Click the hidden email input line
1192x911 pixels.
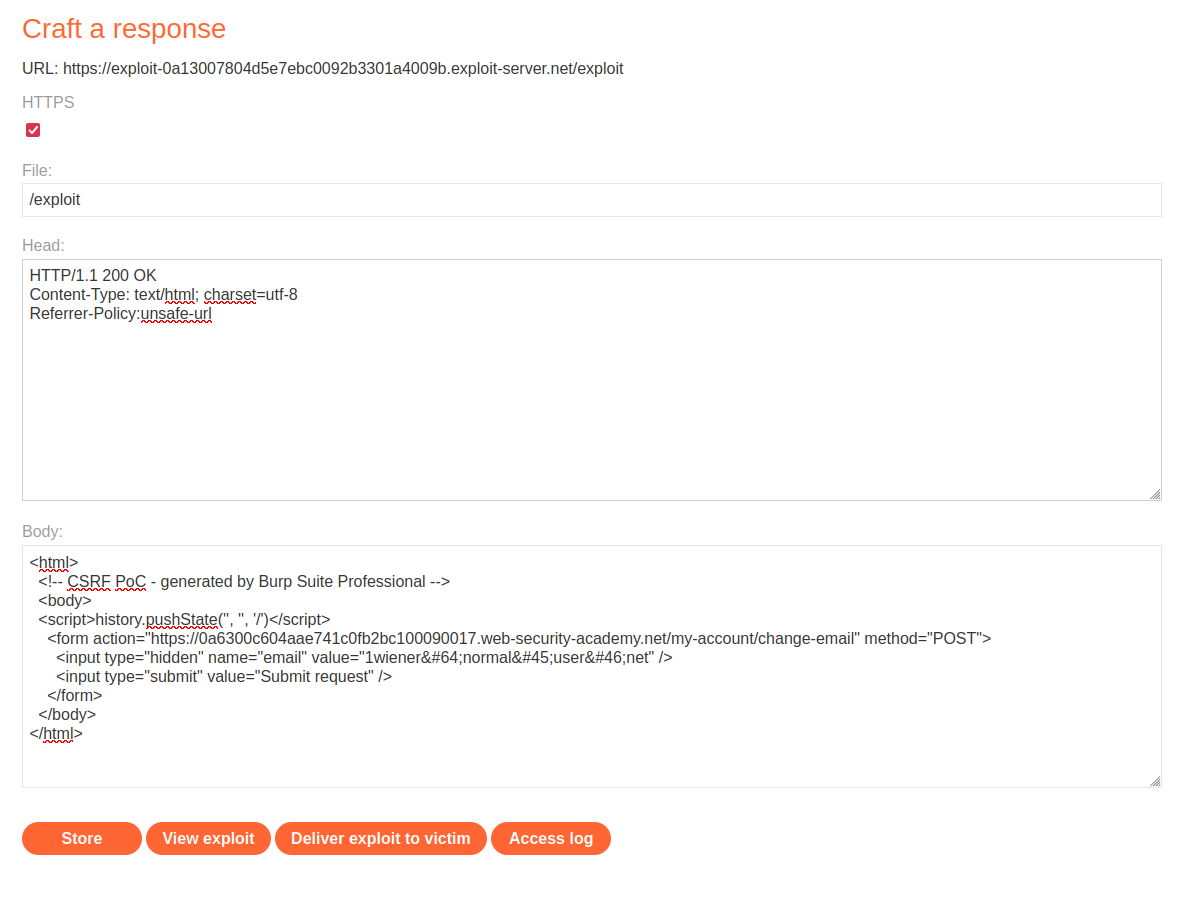364,658
